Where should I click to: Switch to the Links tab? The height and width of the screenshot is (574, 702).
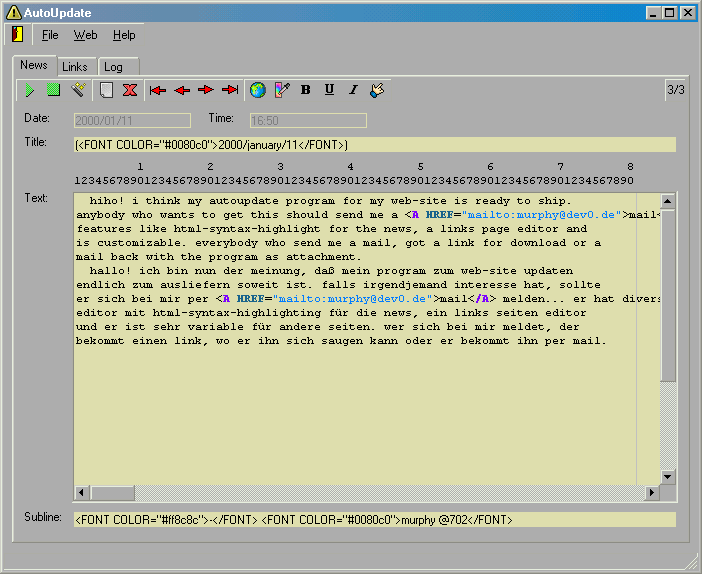coord(75,67)
